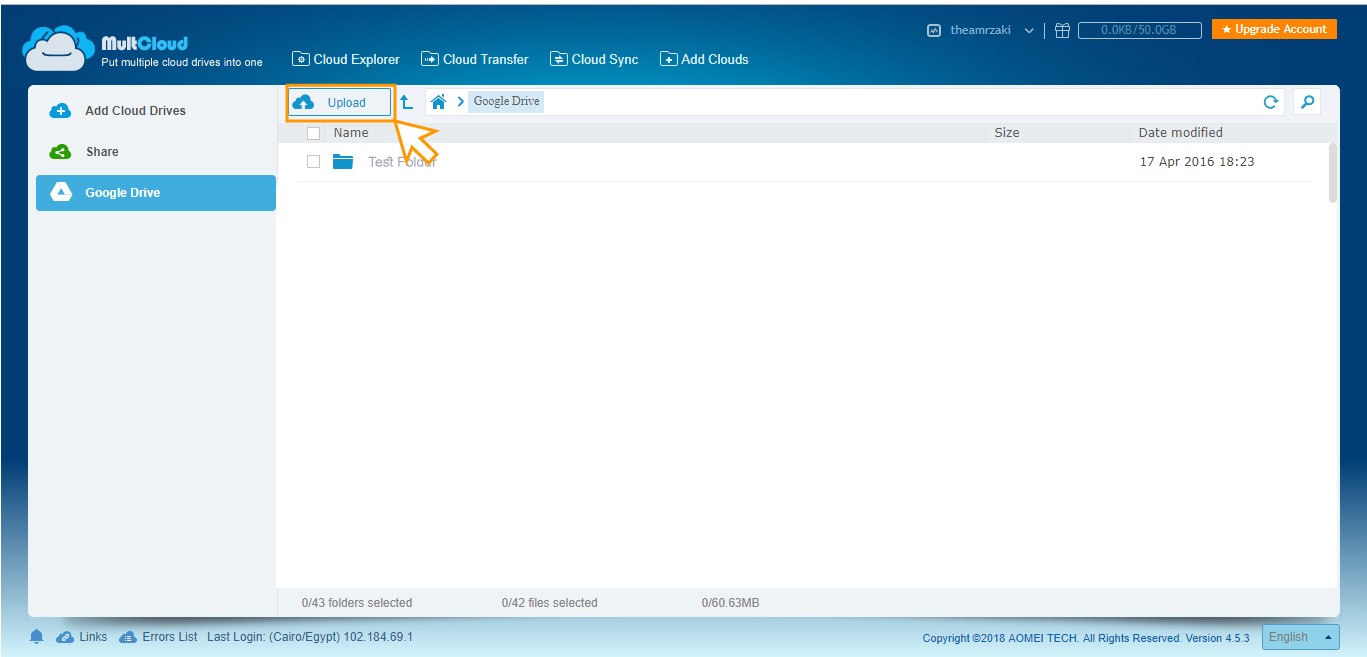Open Errors List in the footer

(158, 637)
